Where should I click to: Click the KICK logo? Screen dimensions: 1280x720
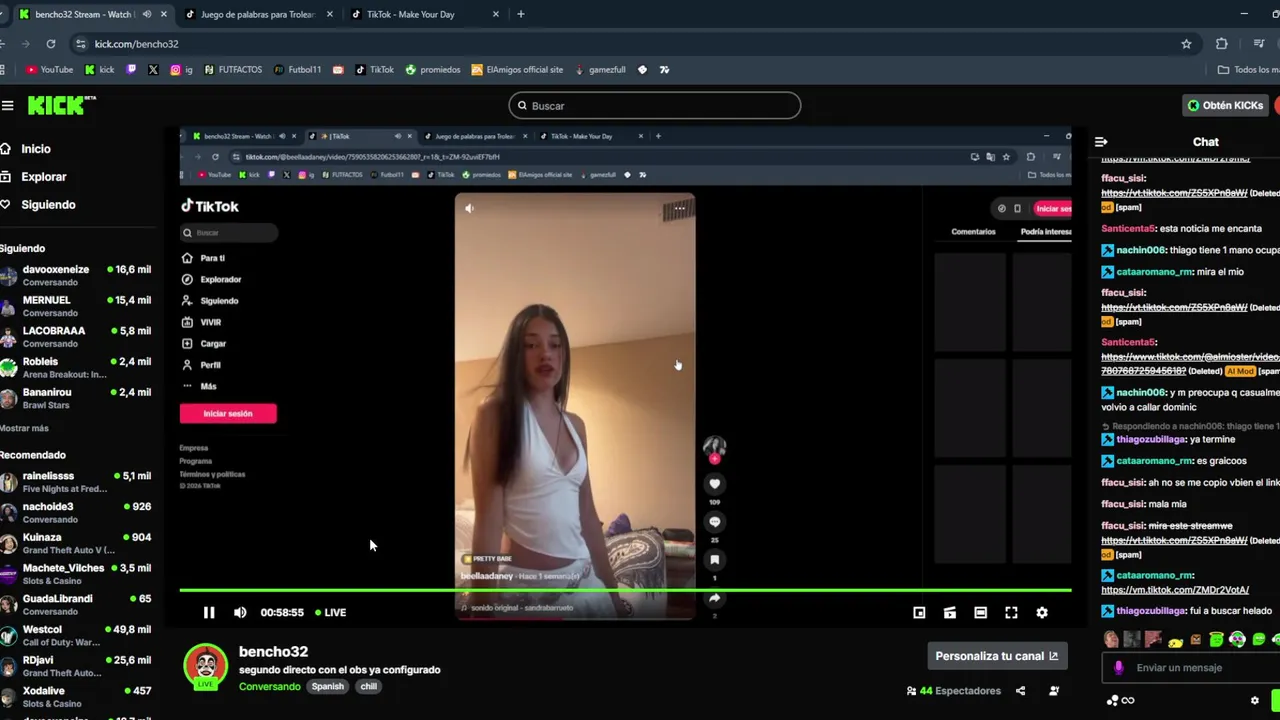[60, 105]
